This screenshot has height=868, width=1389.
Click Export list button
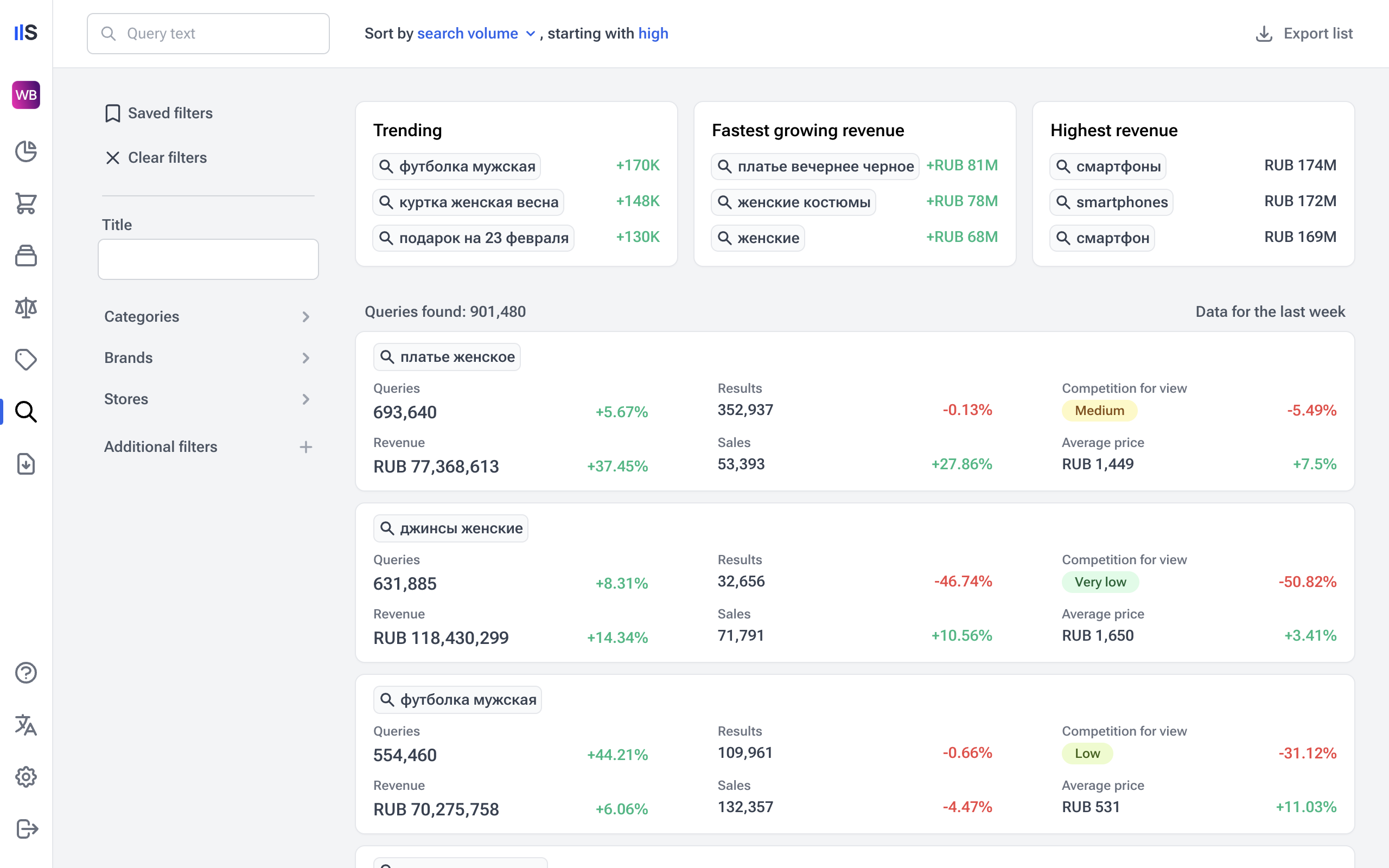click(1304, 33)
